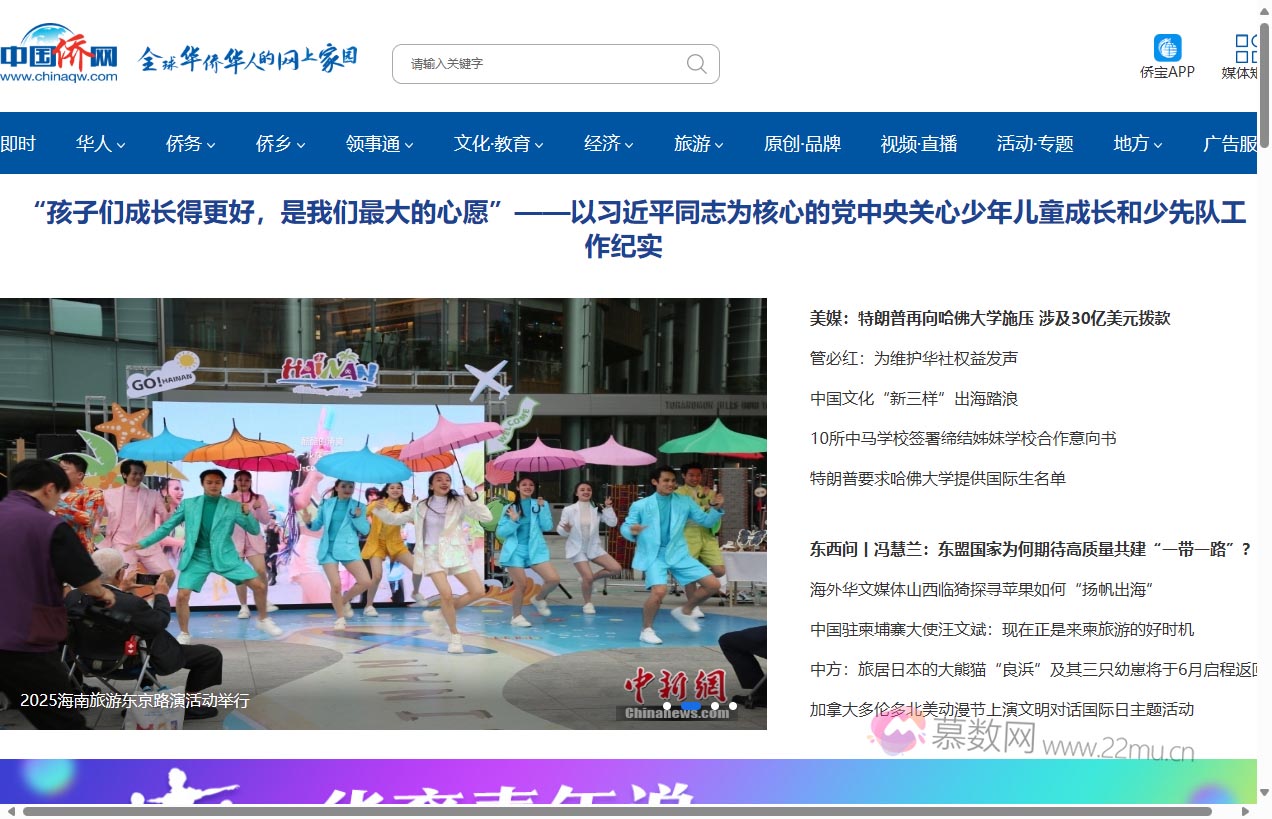Go to the 视频·直播 section
Screen dimensions: 1272x819
coord(918,144)
